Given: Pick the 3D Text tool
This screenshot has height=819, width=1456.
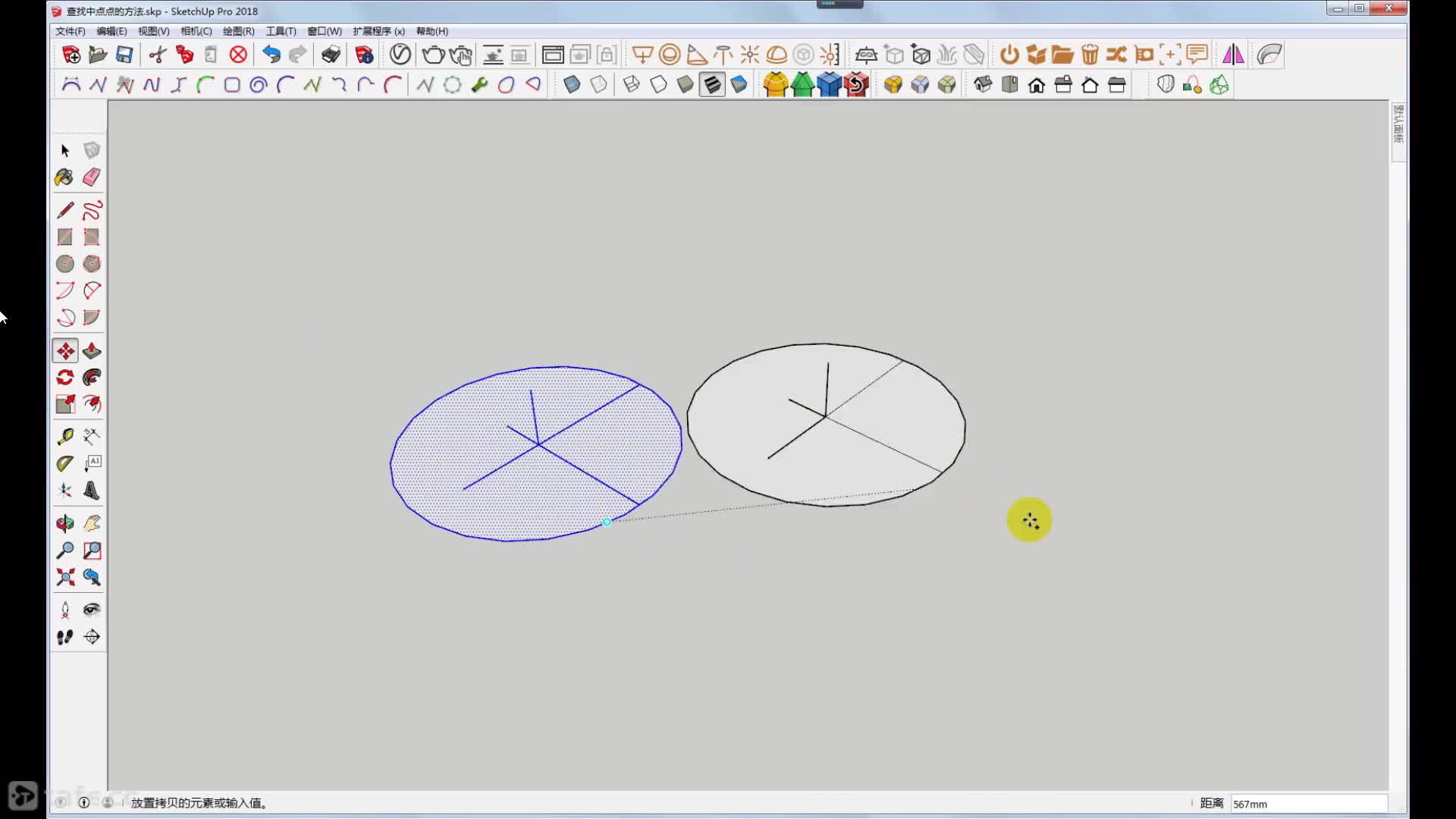Looking at the screenshot, I should (92, 491).
